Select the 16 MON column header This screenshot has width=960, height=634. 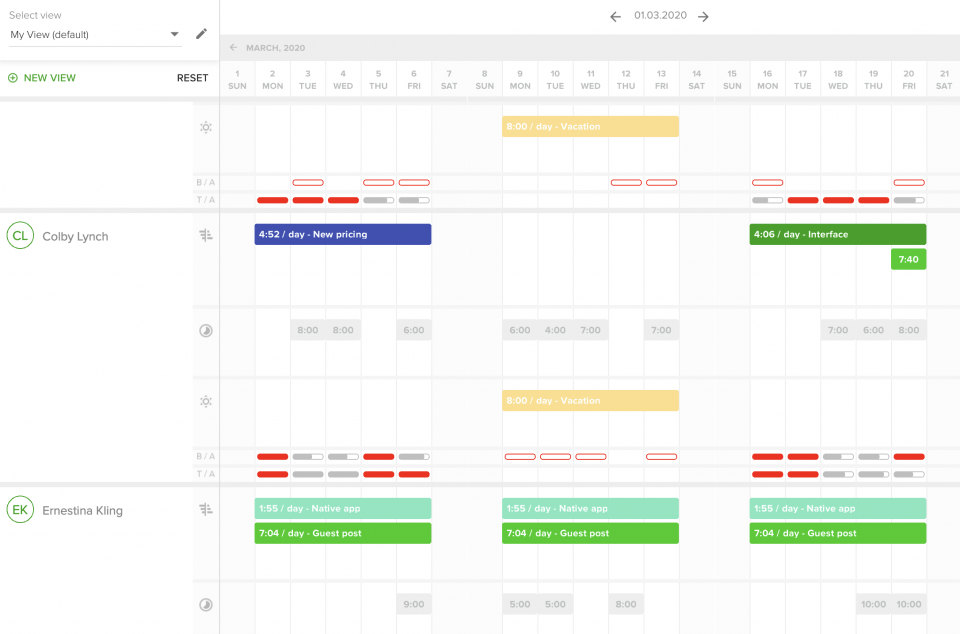767,80
